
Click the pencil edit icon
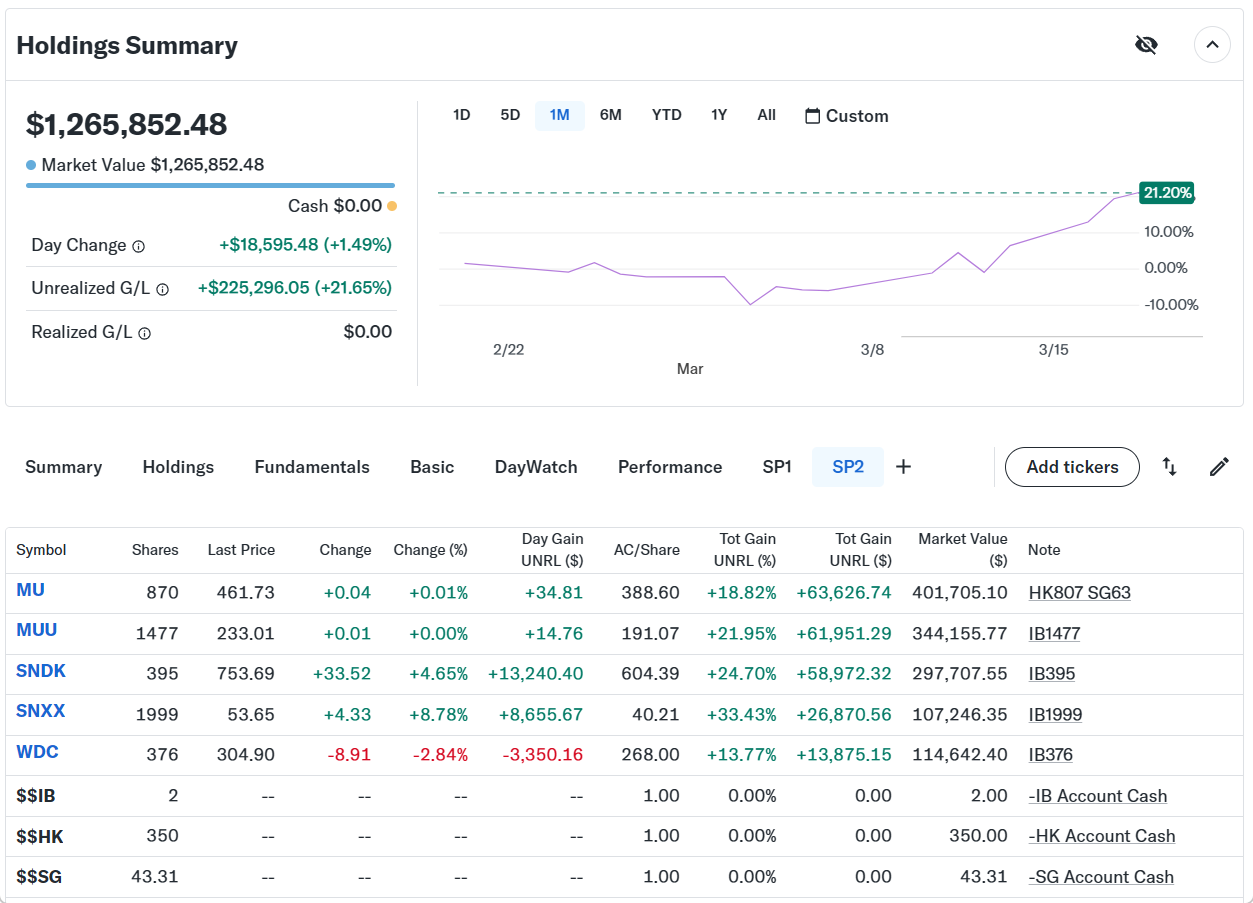tap(1219, 467)
